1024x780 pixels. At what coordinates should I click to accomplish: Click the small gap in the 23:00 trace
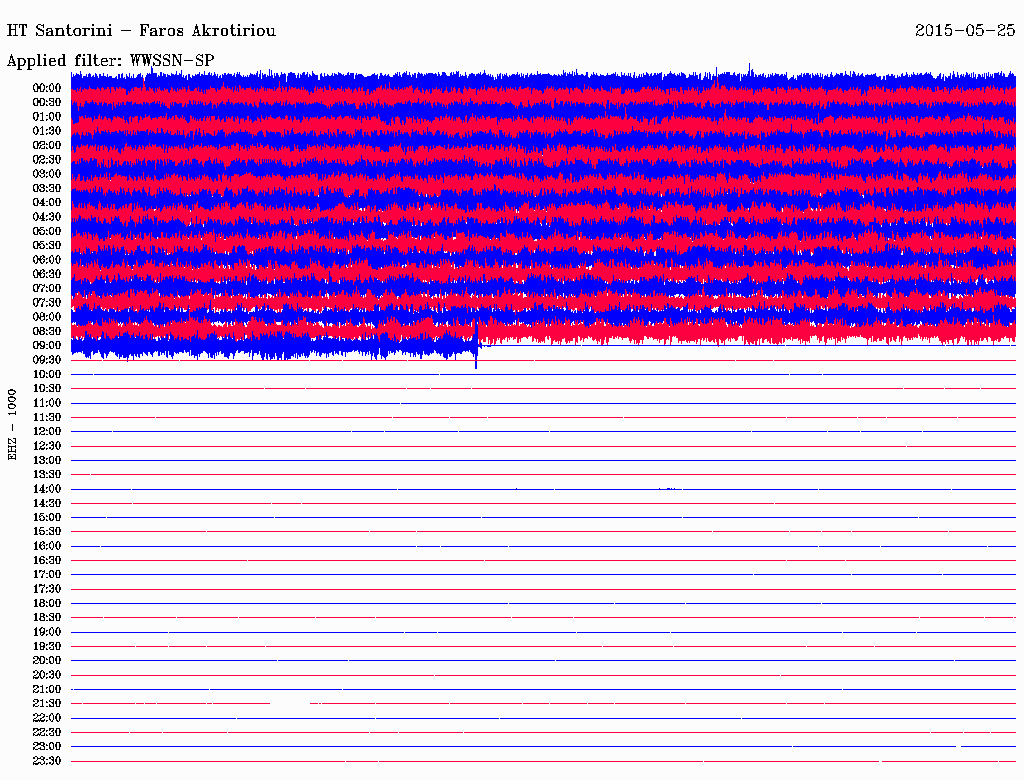(959, 747)
